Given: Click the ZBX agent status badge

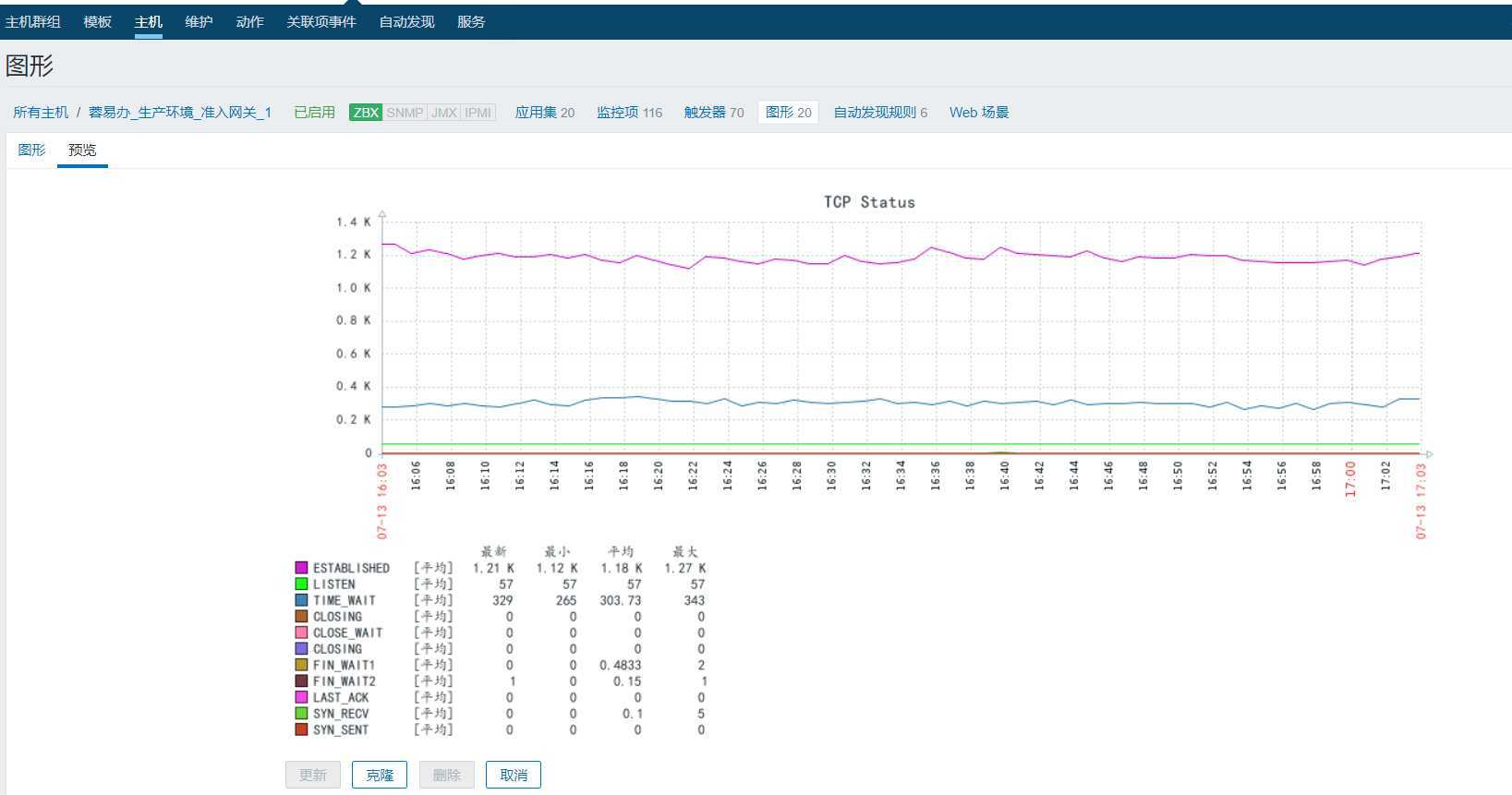Looking at the screenshot, I should (x=366, y=113).
